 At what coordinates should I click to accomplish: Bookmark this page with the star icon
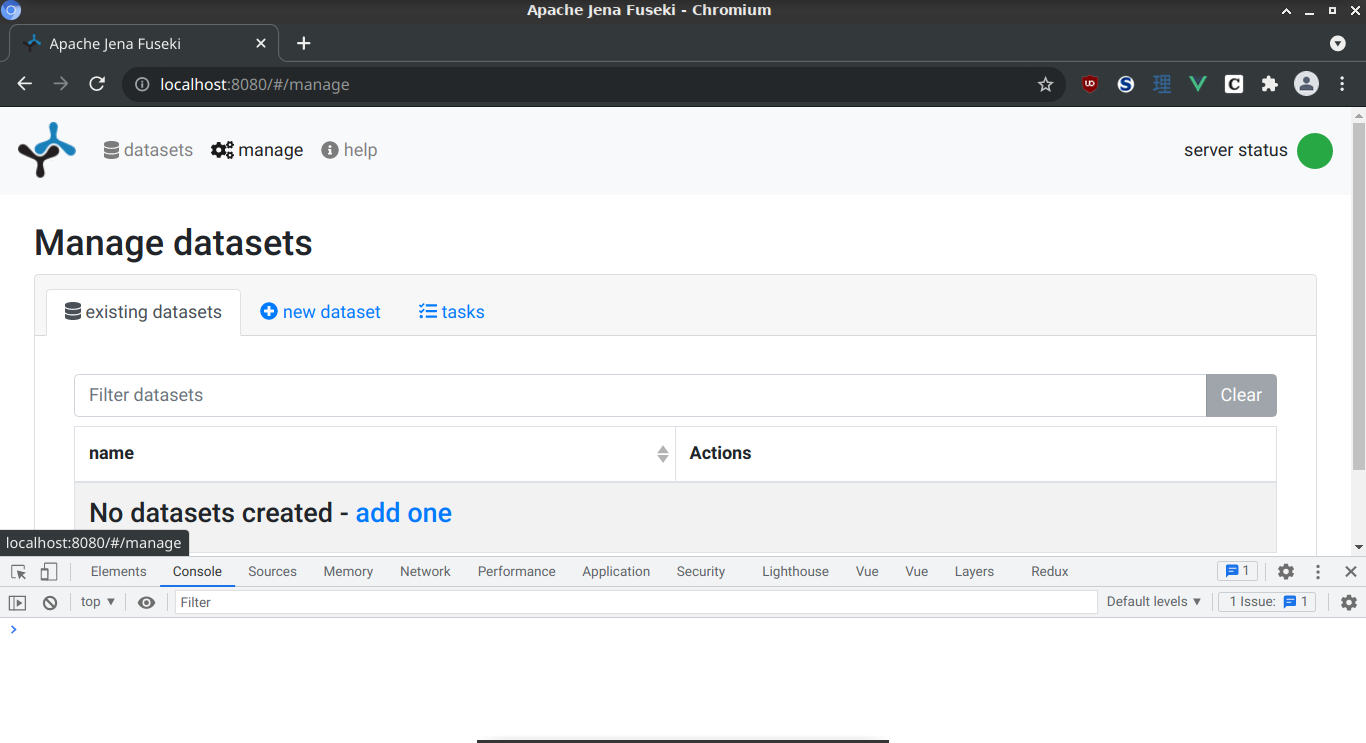[x=1045, y=84]
